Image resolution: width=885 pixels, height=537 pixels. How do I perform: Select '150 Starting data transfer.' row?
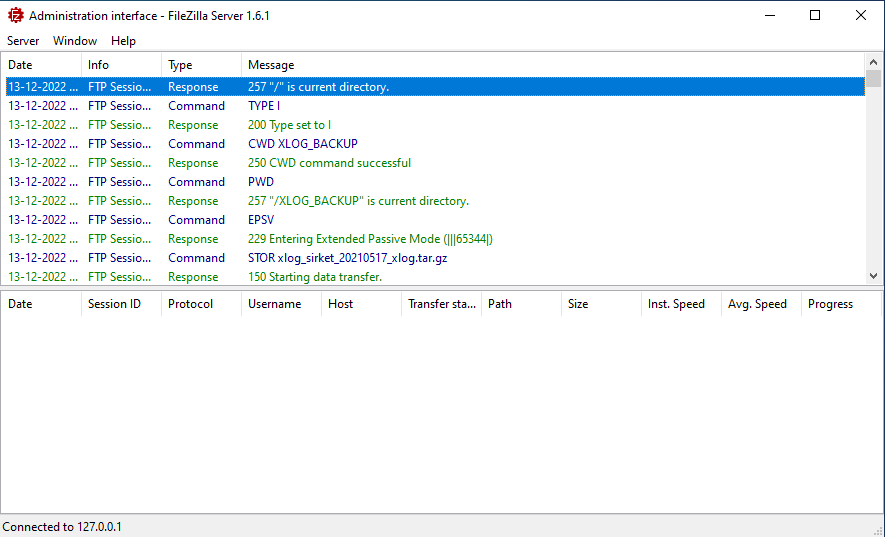point(435,277)
